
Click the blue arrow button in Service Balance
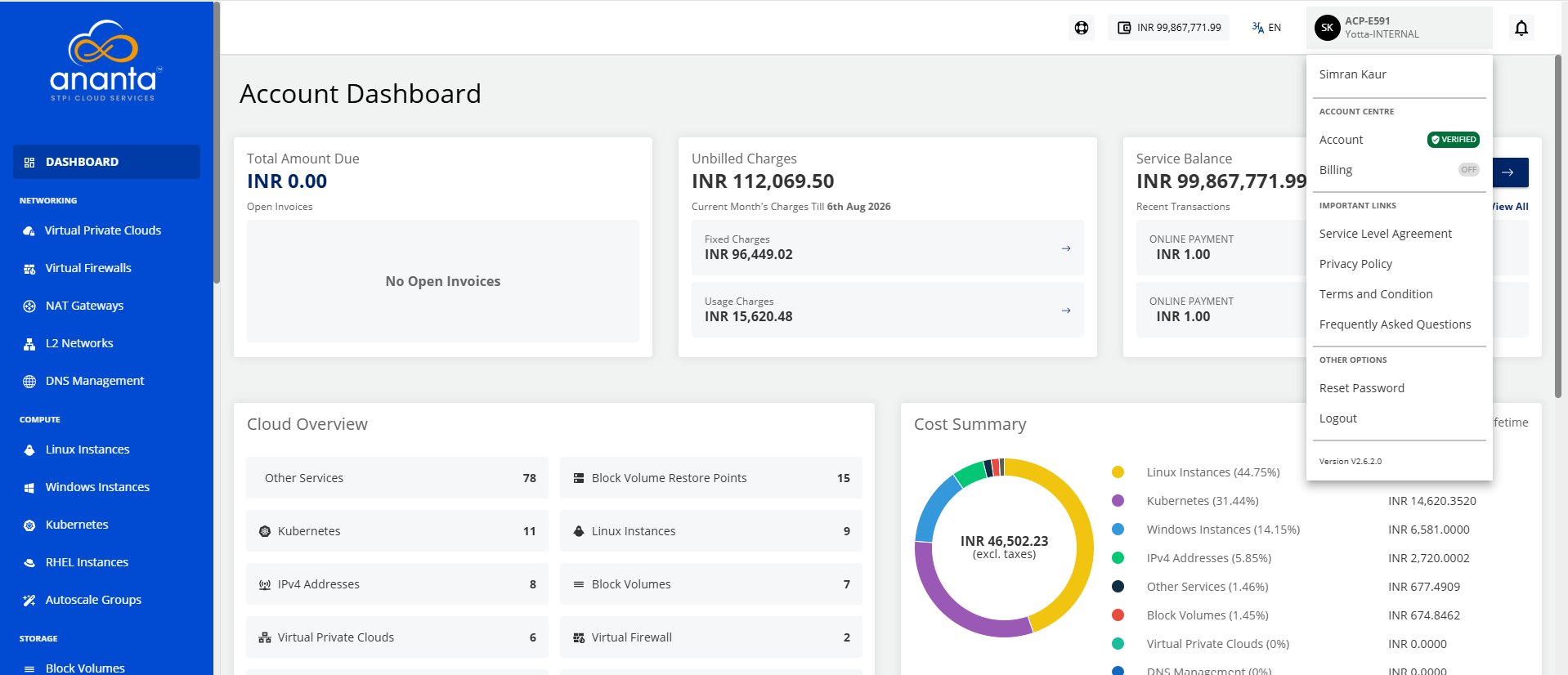(1511, 172)
